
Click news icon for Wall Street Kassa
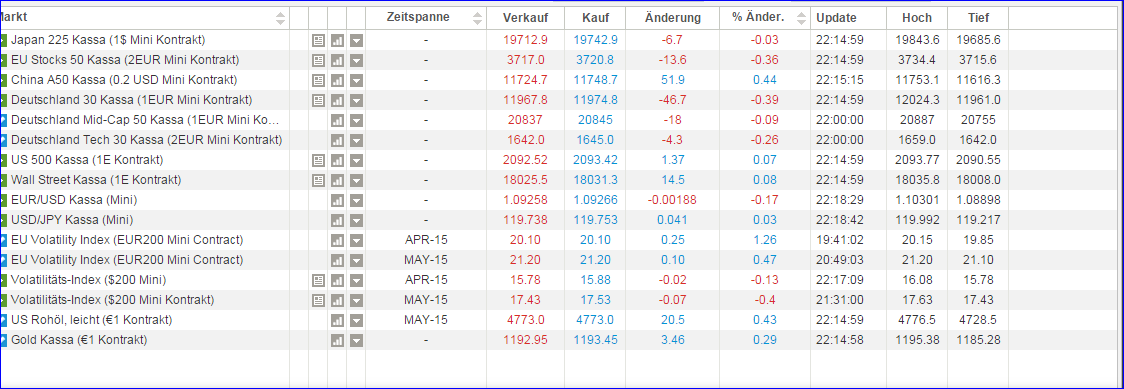[318, 181]
